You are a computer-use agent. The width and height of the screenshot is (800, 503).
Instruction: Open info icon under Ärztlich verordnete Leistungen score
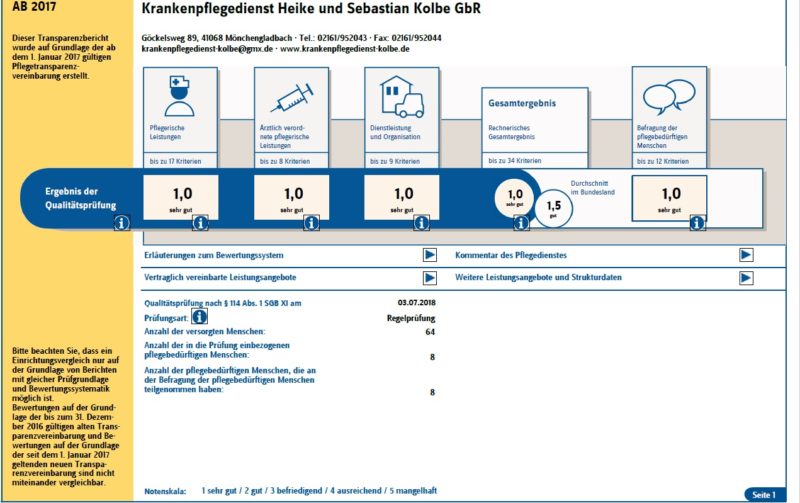coord(311,223)
